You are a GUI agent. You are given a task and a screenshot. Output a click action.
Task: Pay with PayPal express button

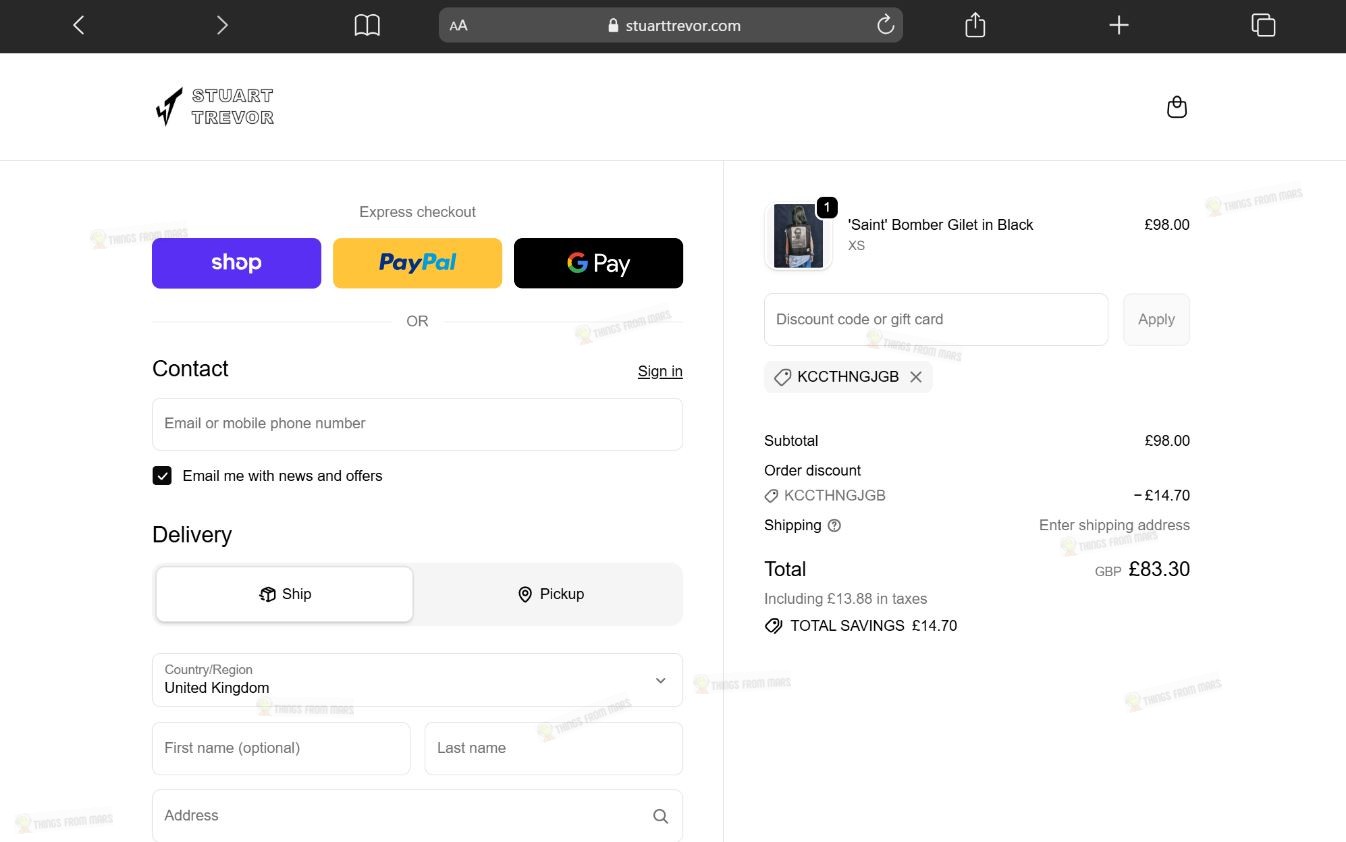417,263
